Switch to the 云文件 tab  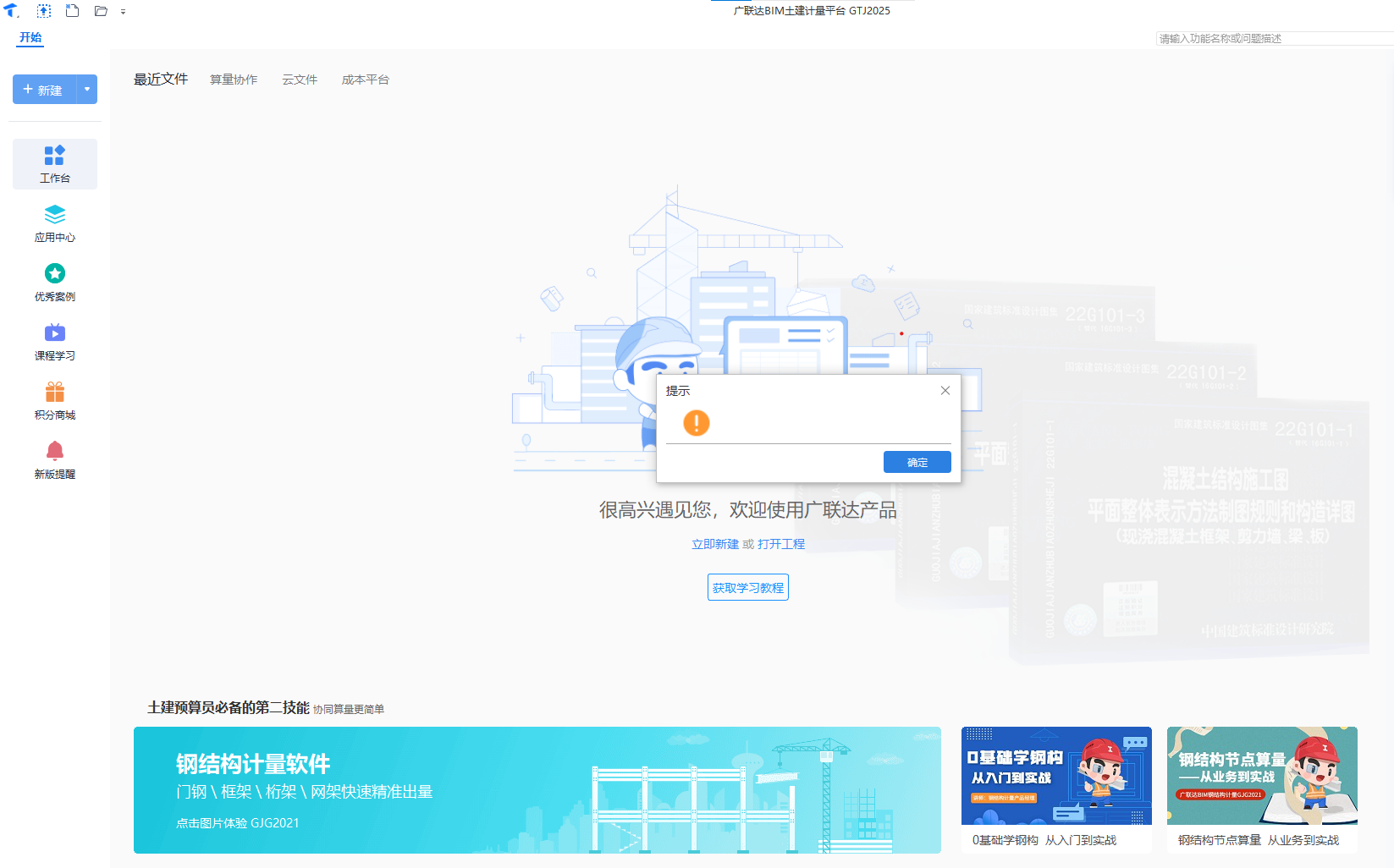point(300,80)
